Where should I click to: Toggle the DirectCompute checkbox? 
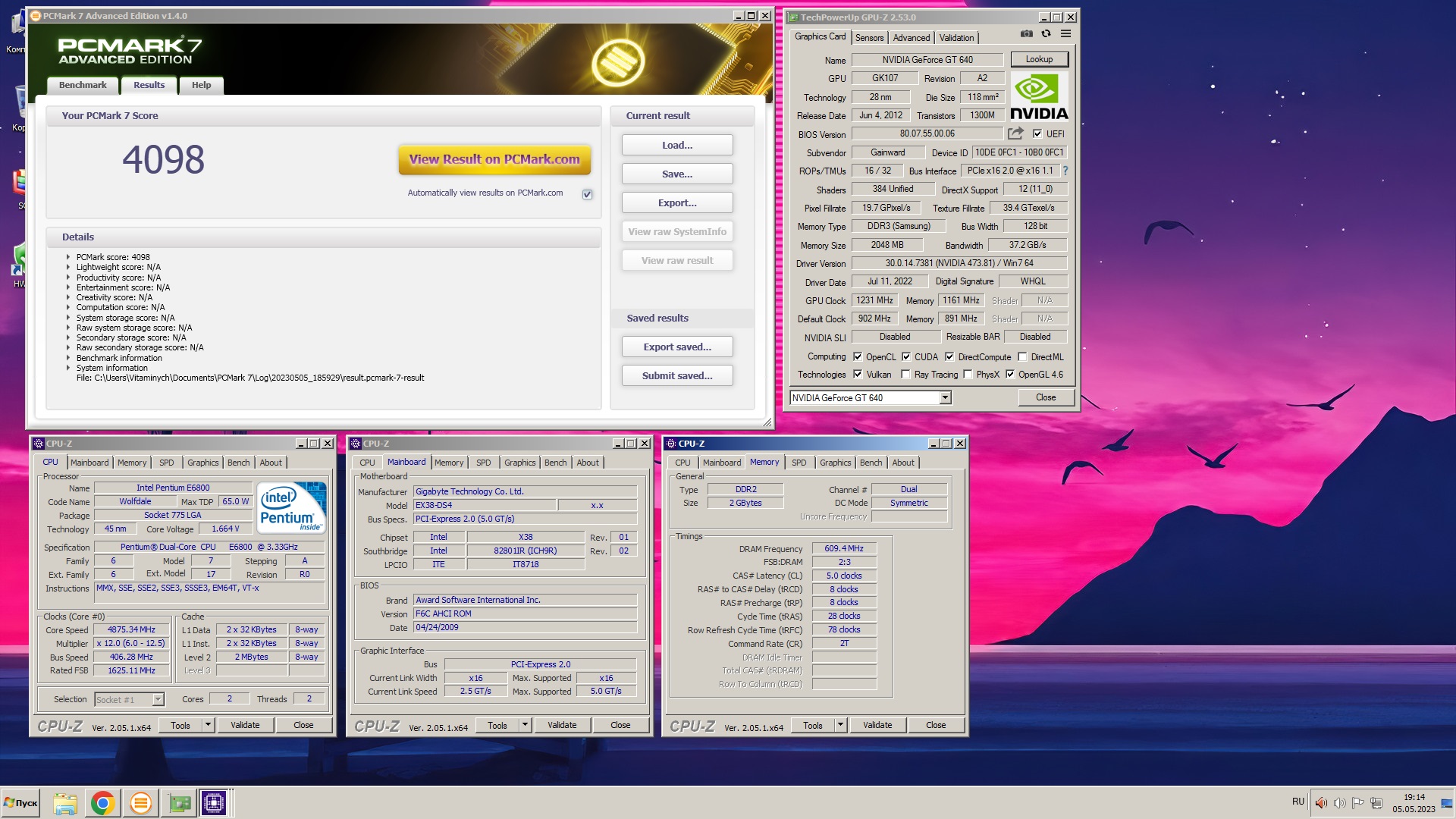[x=949, y=356]
